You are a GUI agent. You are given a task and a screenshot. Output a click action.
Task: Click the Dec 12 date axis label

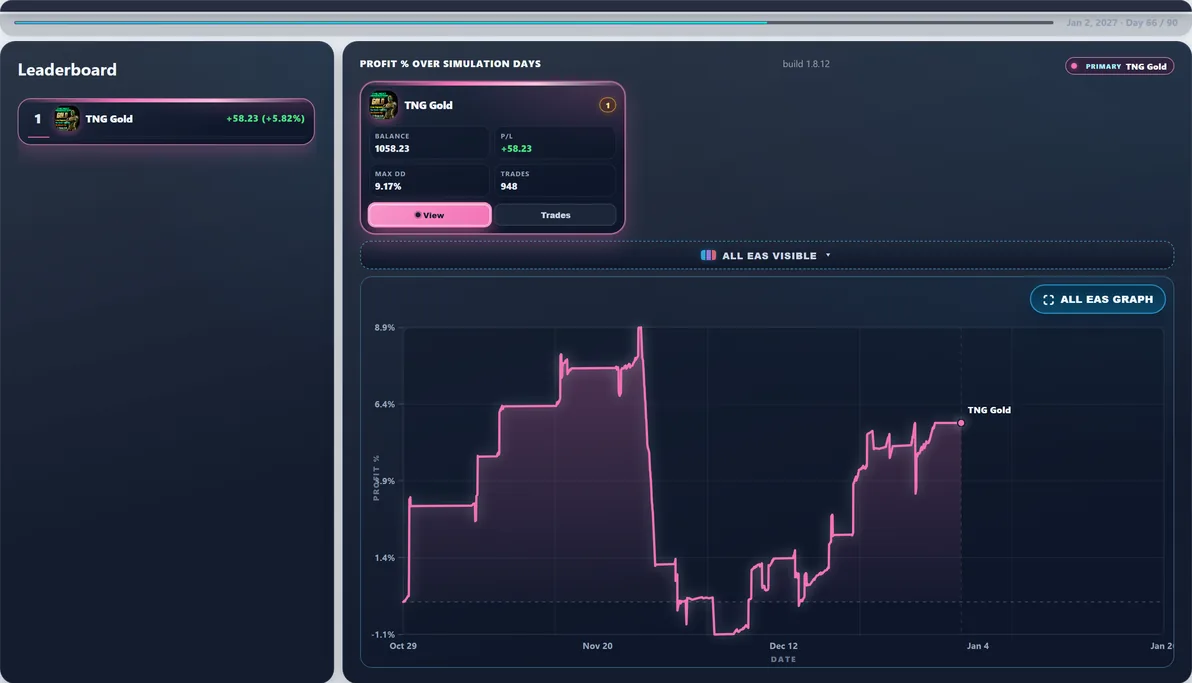point(783,646)
